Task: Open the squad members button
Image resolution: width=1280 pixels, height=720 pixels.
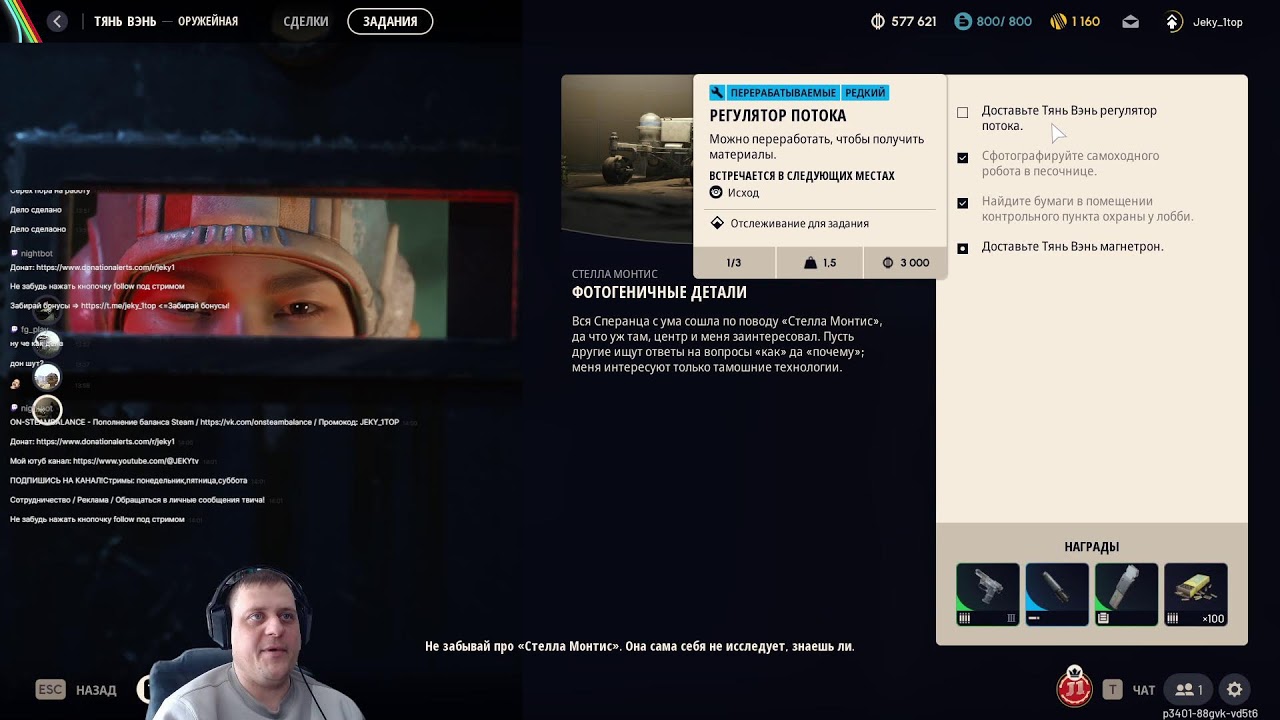Action: pos(1189,689)
